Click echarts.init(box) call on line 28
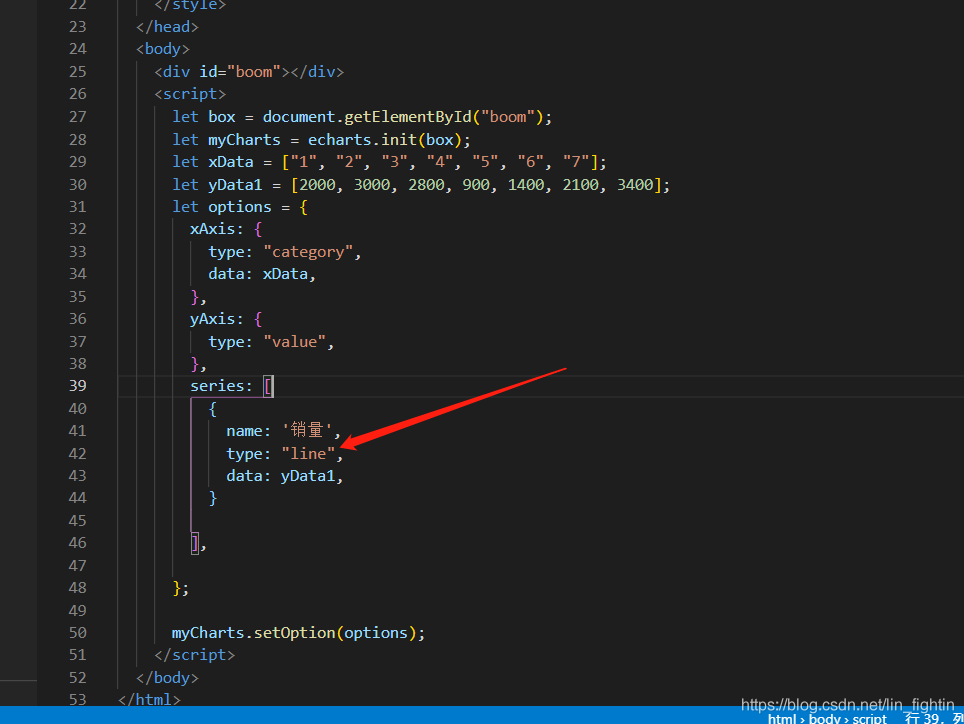This screenshot has height=724, width=964. [x=385, y=140]
